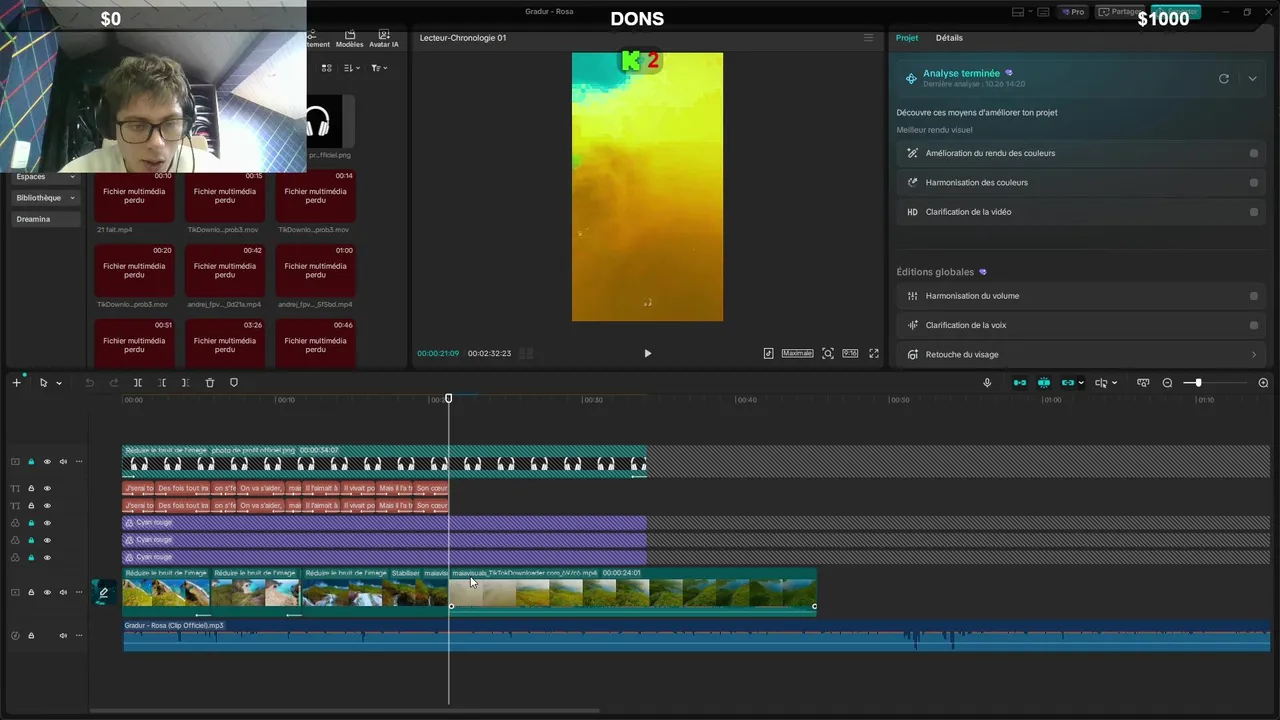Enable Amélioration du rendu des couleurs

1254,154
